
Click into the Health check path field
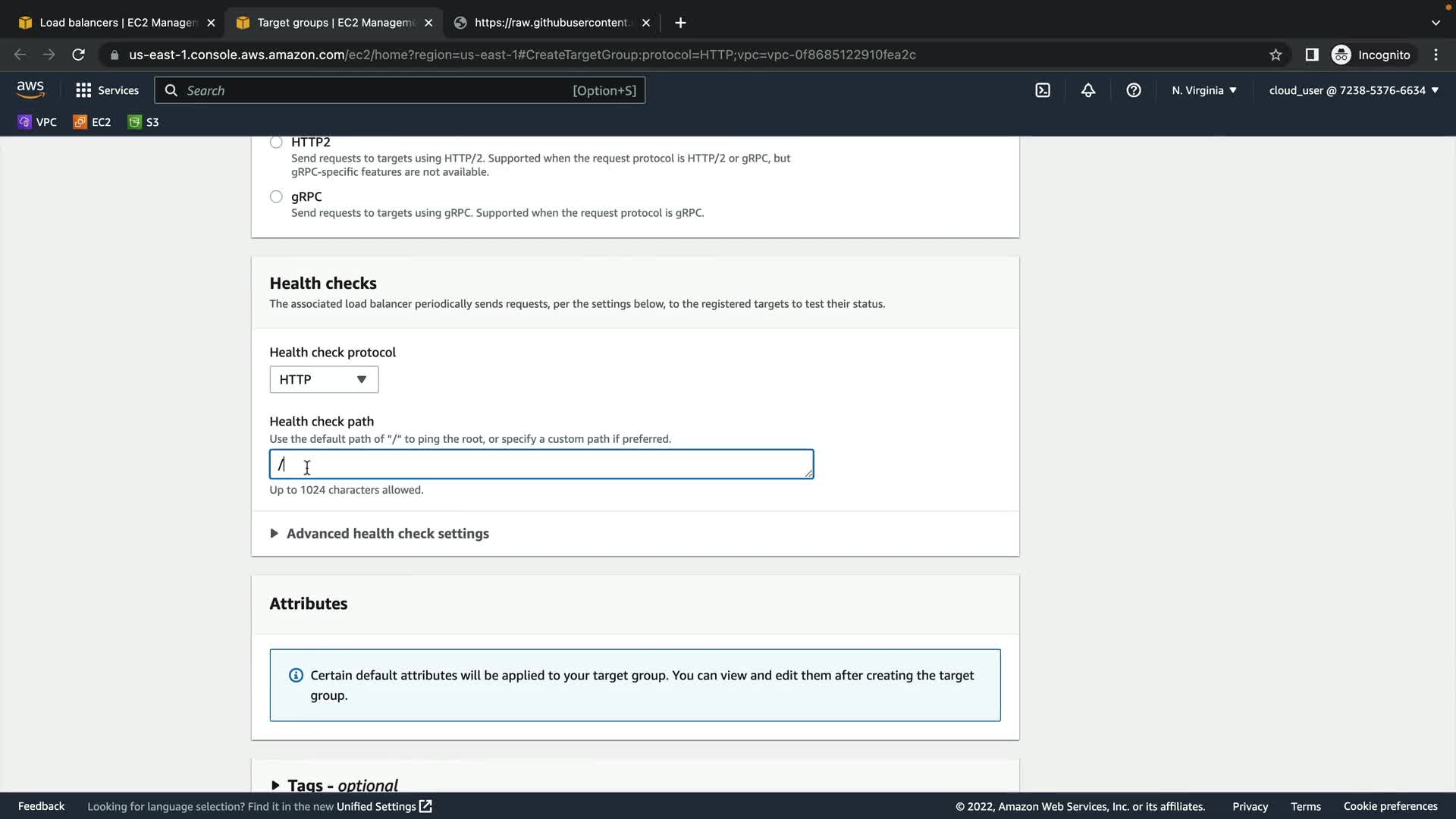[541, 464]
